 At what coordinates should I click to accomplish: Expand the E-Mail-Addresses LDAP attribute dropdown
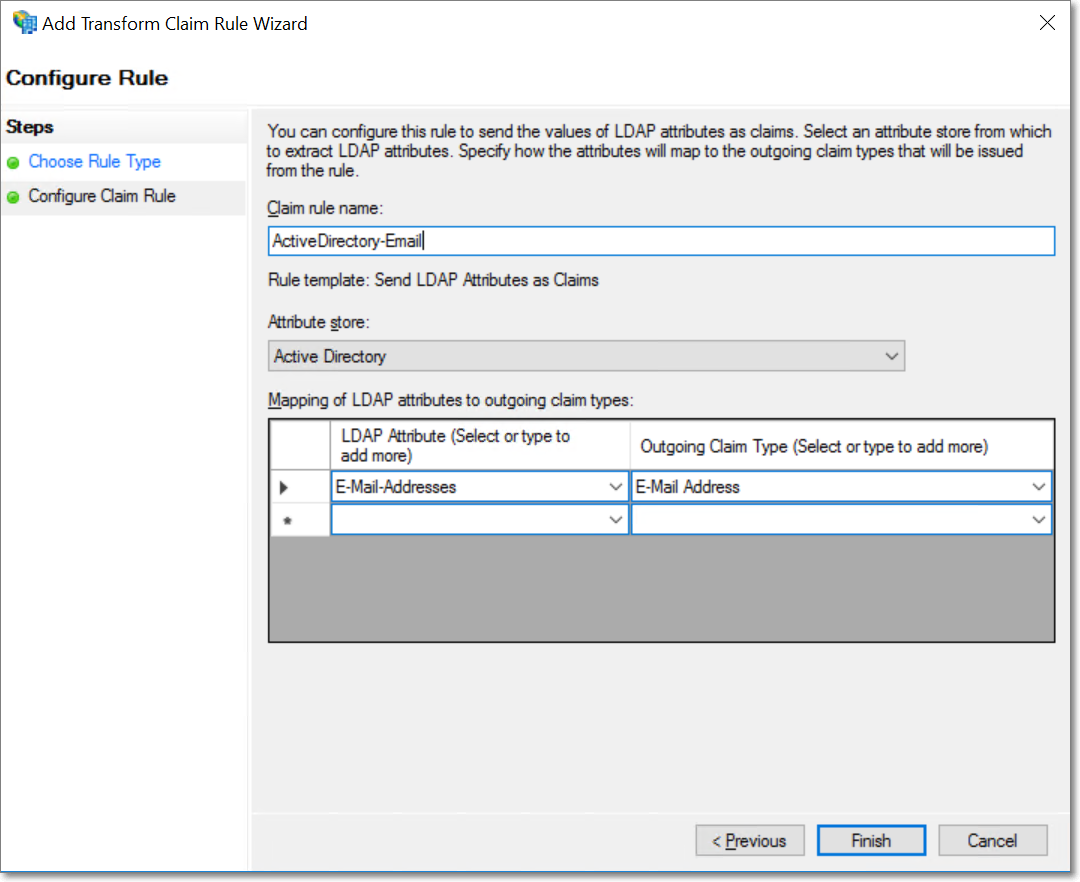click(616, 488)
